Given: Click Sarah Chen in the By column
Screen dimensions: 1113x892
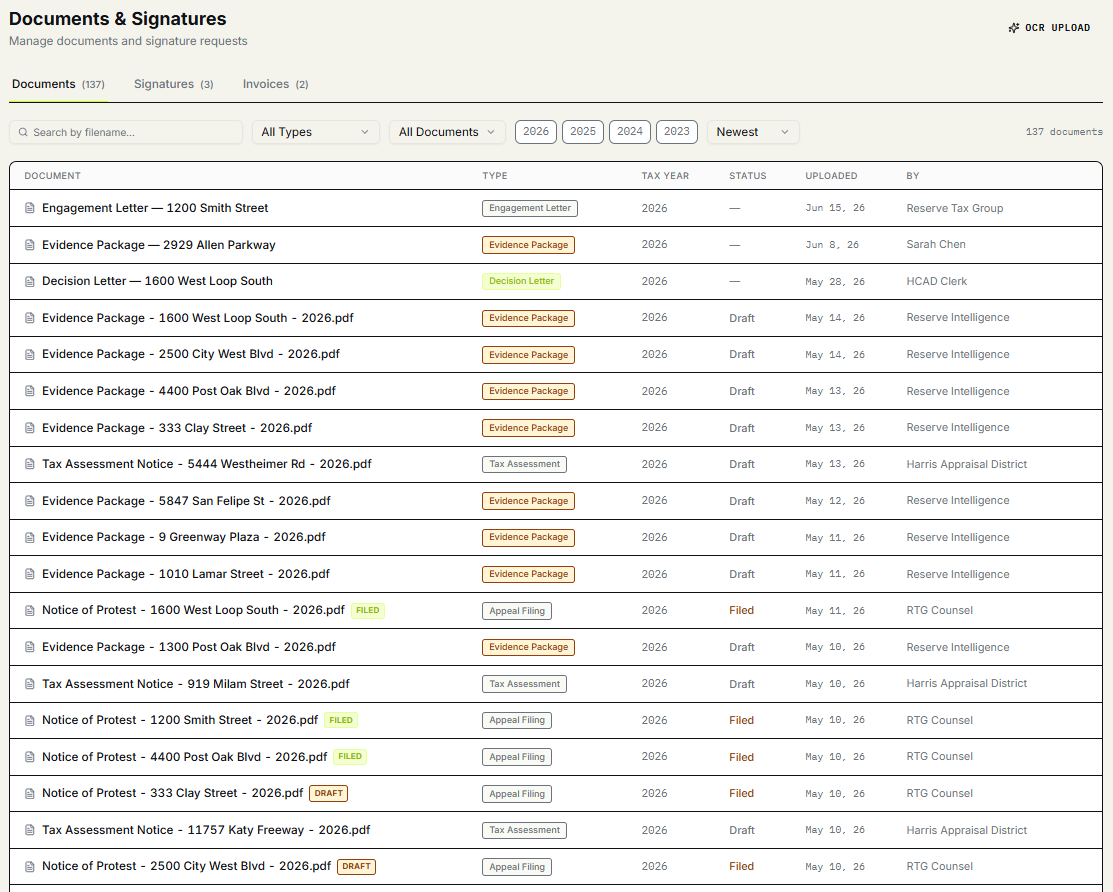Looking at the screenshot, I should click(936, 244).
